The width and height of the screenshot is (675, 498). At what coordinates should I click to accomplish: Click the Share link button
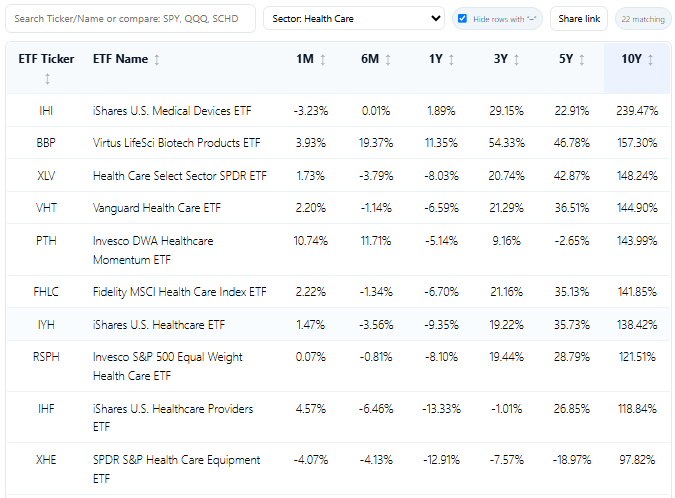pyautogui.click(x=579, y=19)
